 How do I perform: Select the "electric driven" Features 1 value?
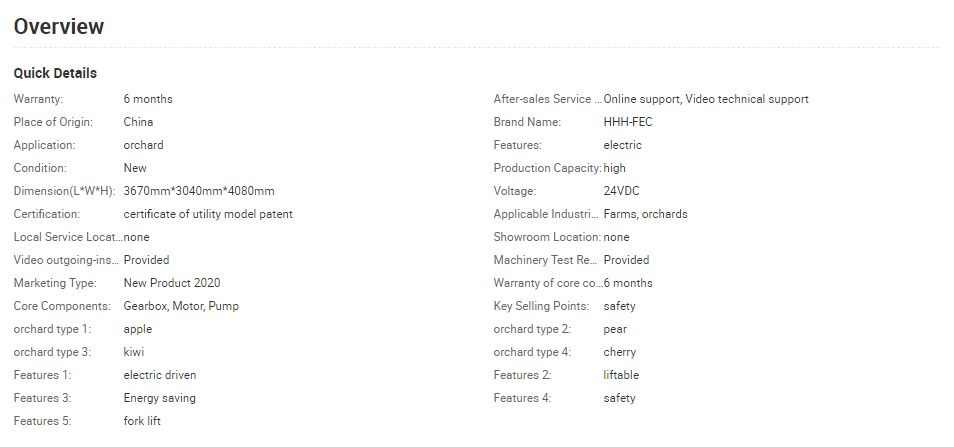[160, 375]
